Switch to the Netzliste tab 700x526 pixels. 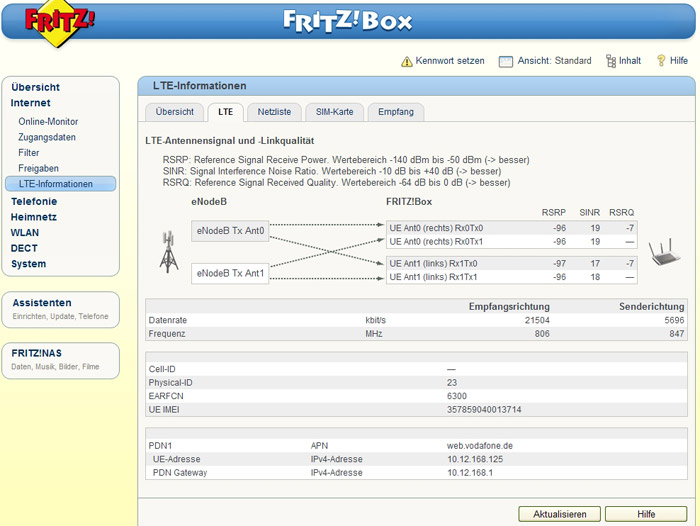pos(274,112)
